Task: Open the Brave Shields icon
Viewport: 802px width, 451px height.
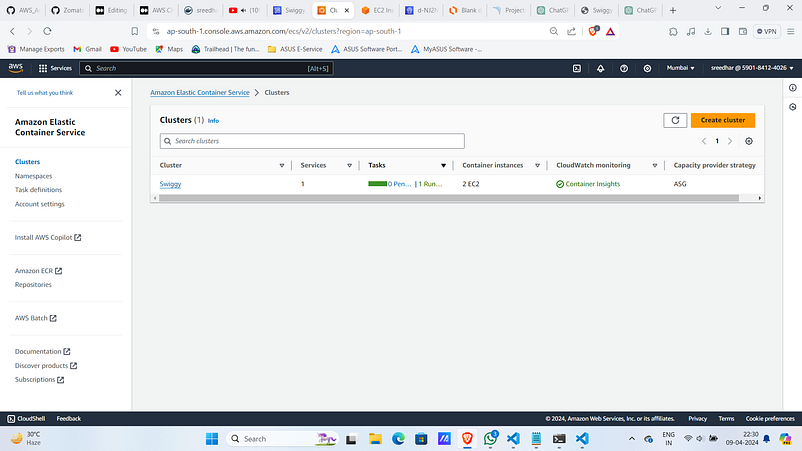Action: tap(593, 31)
